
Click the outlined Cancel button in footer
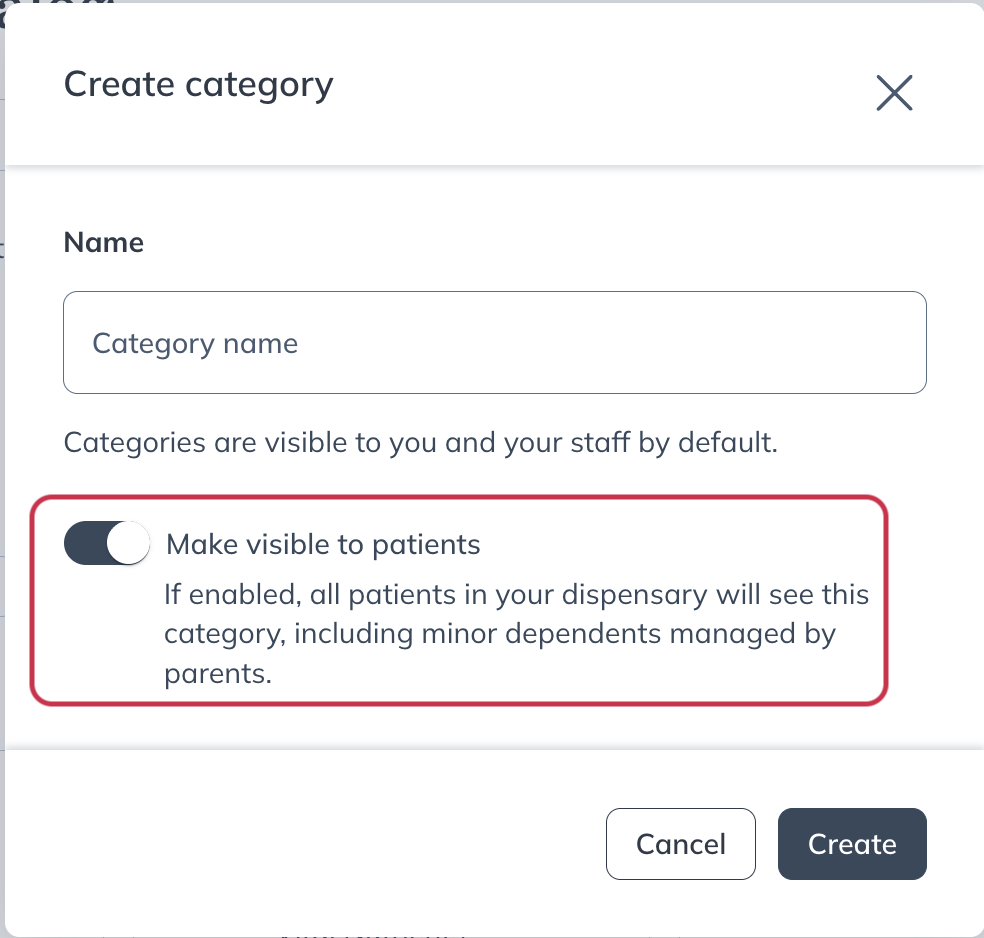tap(680, 844)
